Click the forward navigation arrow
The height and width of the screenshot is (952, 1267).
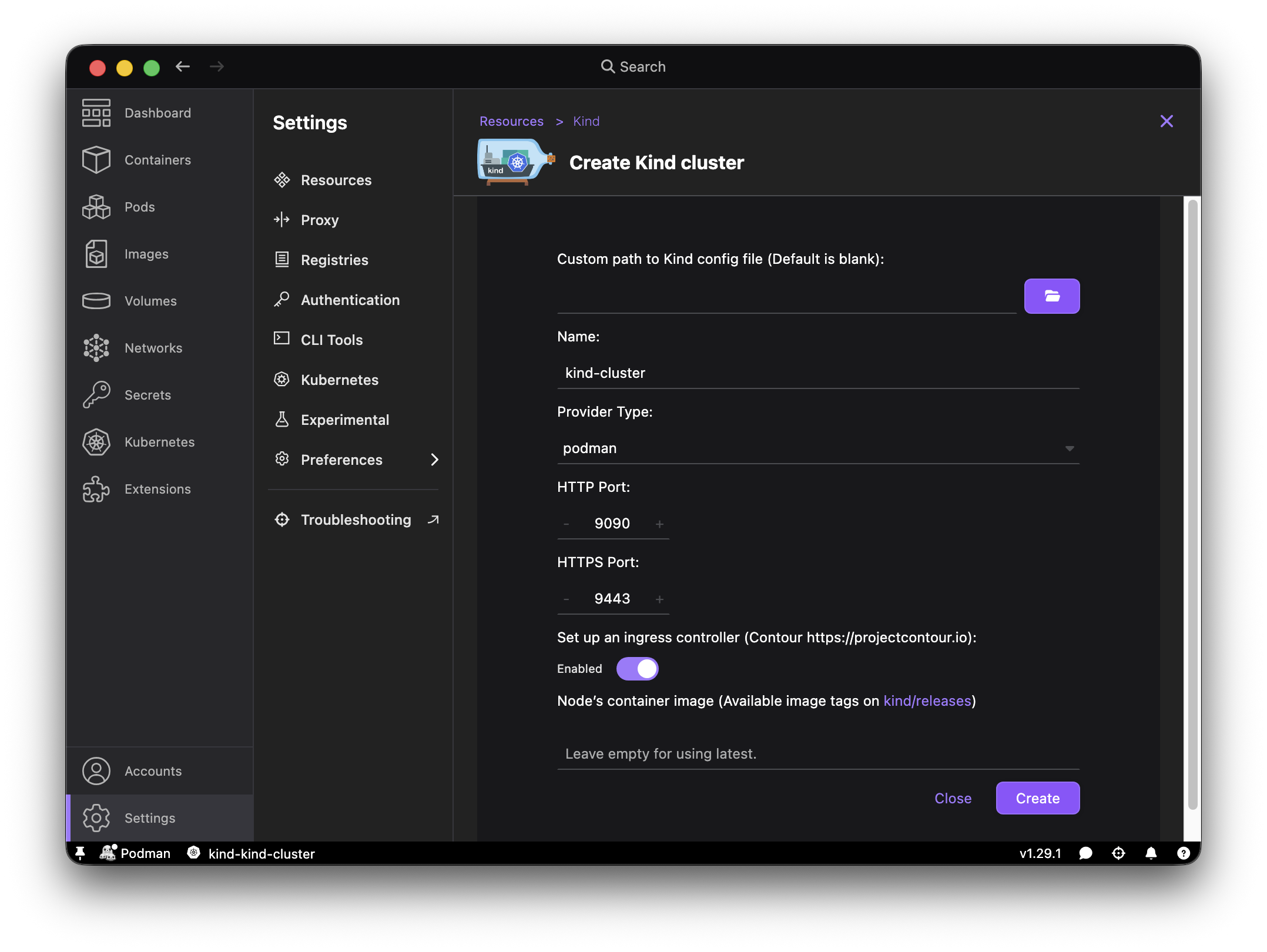coord(217,66)
